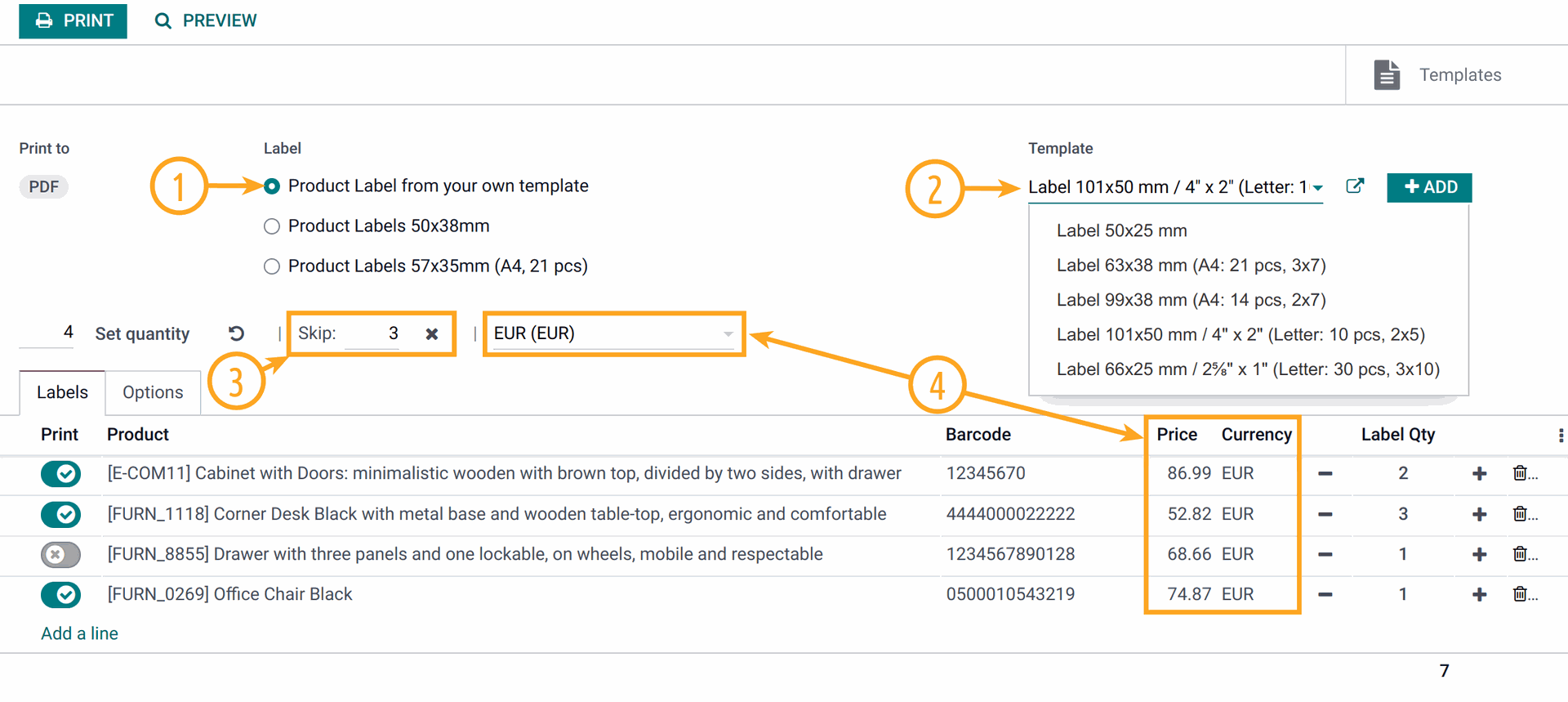Open the column options kebab menu icon

click(x=1561, y=435)
